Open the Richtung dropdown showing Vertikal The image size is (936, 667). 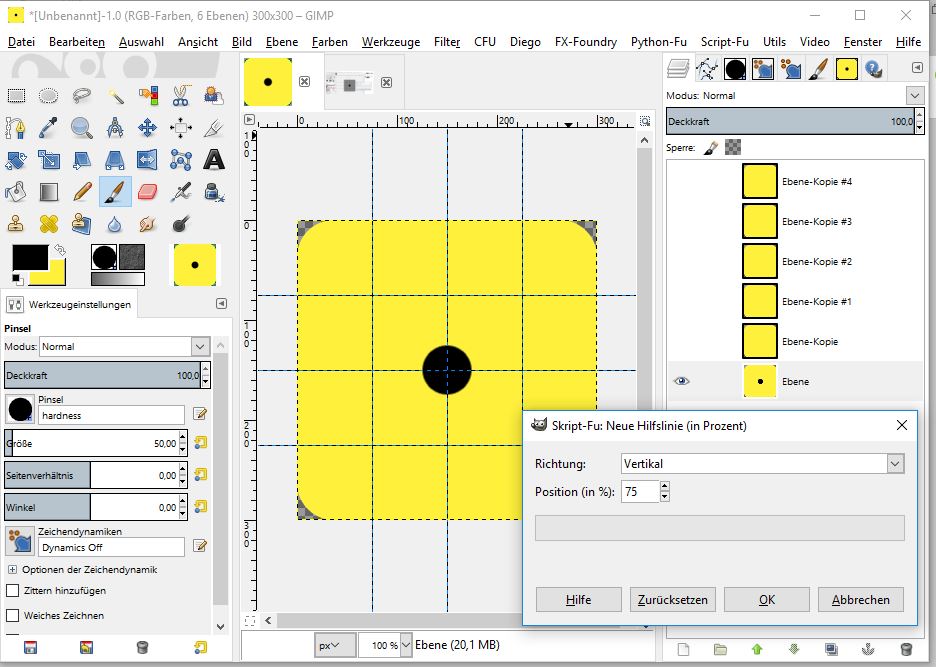click(x=895, y=464)
